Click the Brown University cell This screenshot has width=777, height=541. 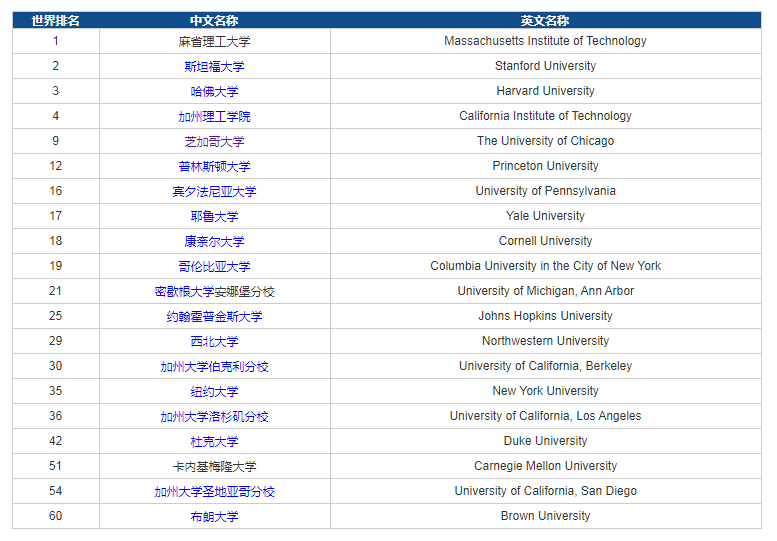[545, 516]
